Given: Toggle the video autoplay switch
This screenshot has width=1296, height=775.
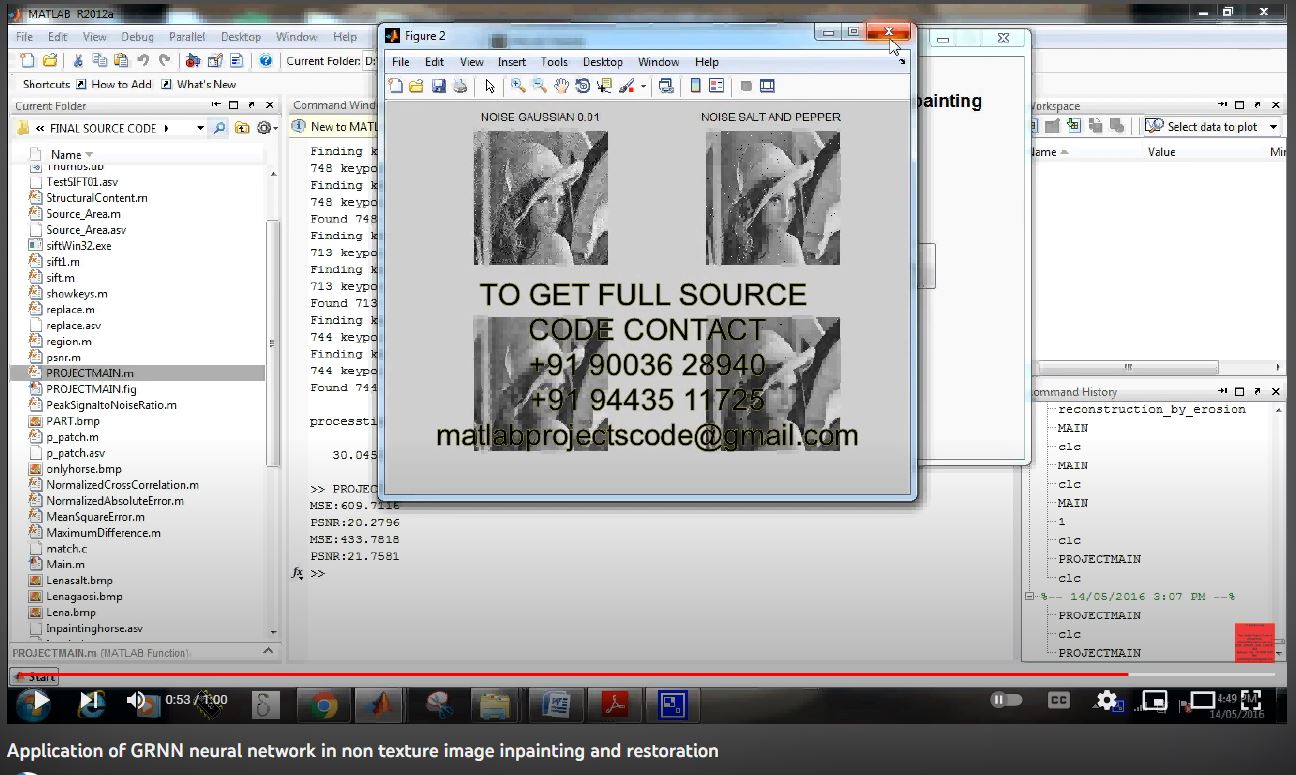Looking at the screenshot, I should (x=1007, y=700).
